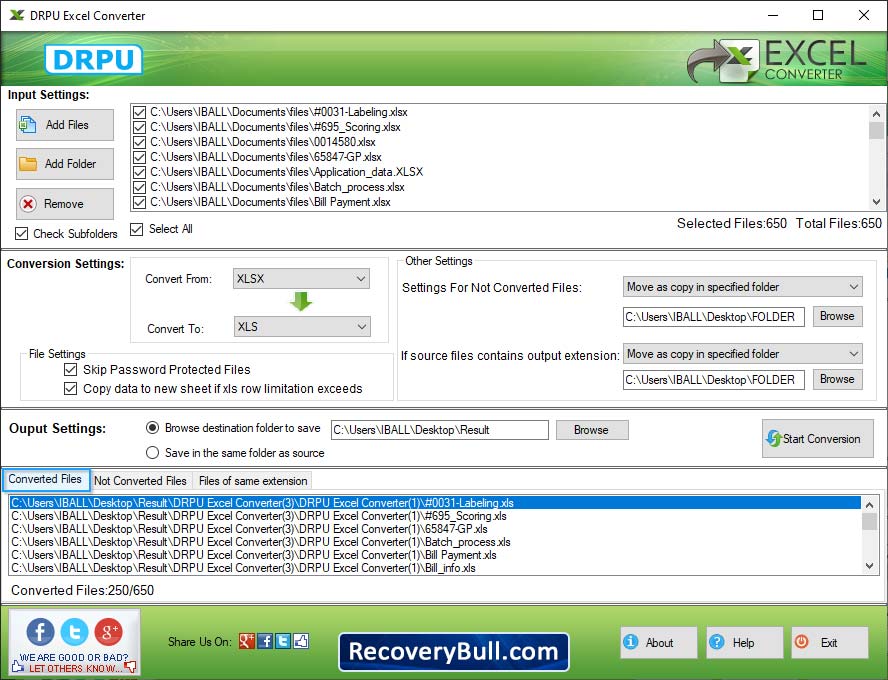Share on Twitter small icon

283,641
